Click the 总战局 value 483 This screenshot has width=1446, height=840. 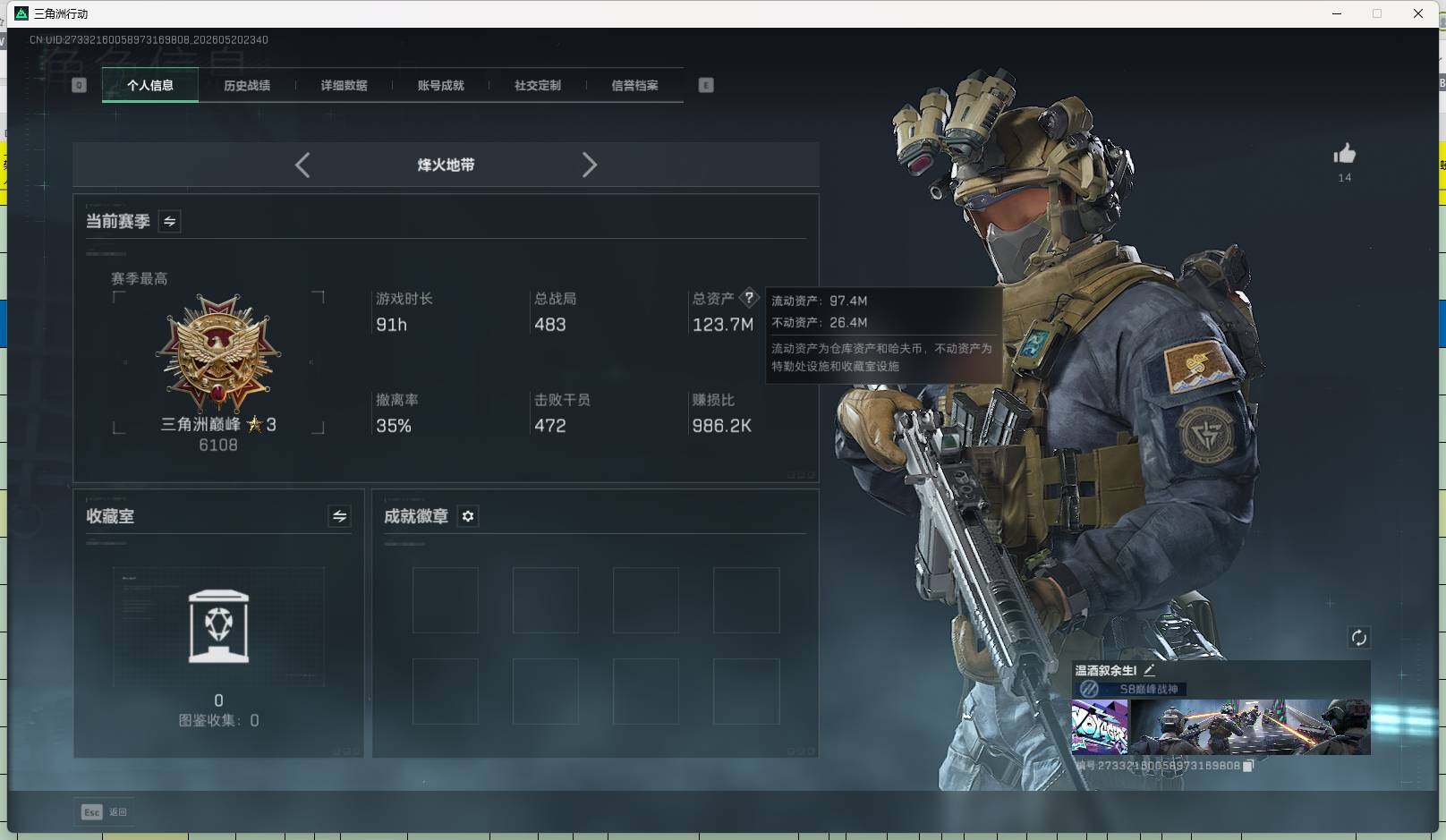pyautogui.click(x=550, y=325)
